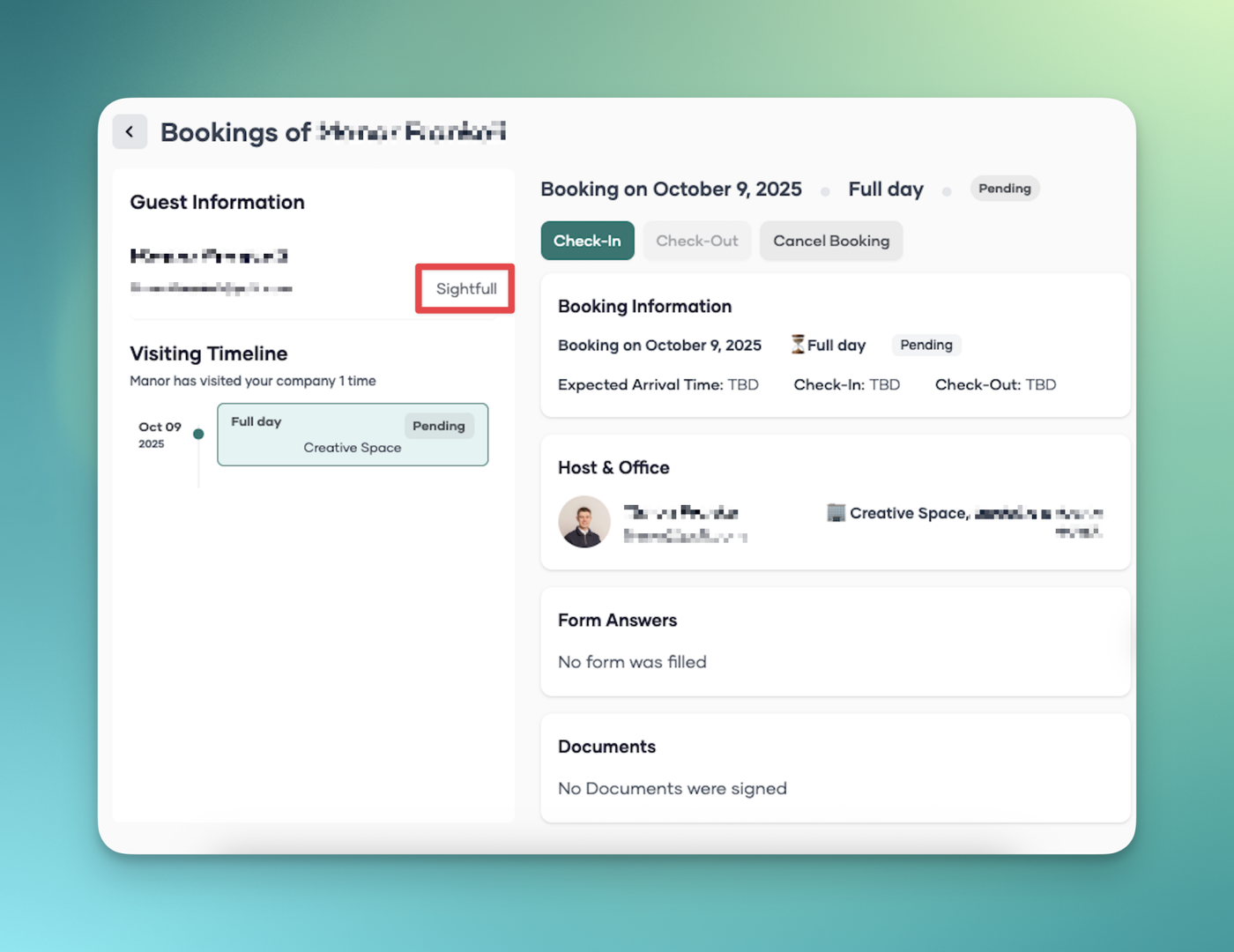Click the Oct 09 2025 date label
Image resolution: width=1234 pixels, height=952 pixels.
point(159,435)
